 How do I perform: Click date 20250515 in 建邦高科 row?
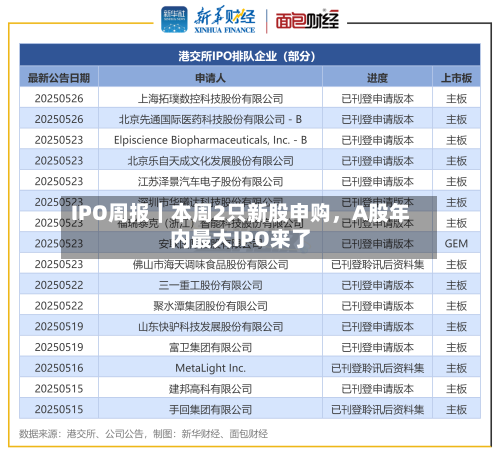click(x=59, y=389)
